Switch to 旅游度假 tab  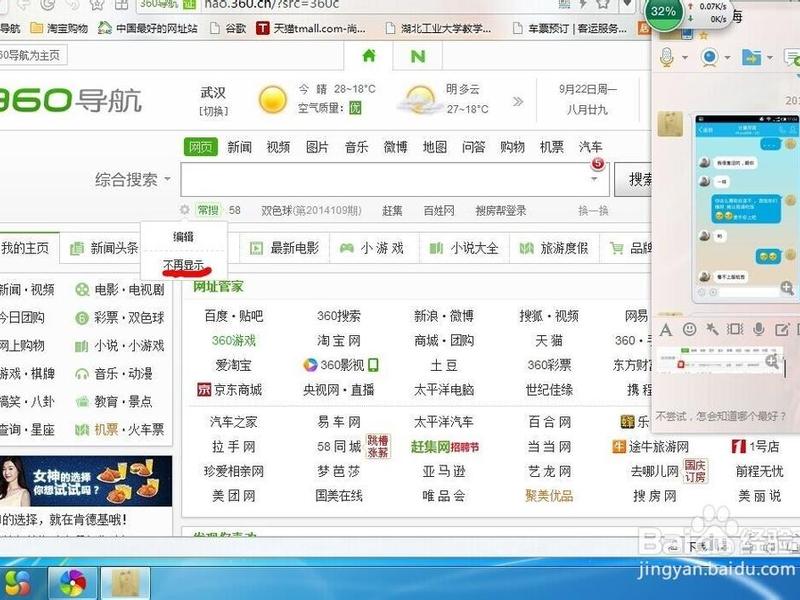554,248
